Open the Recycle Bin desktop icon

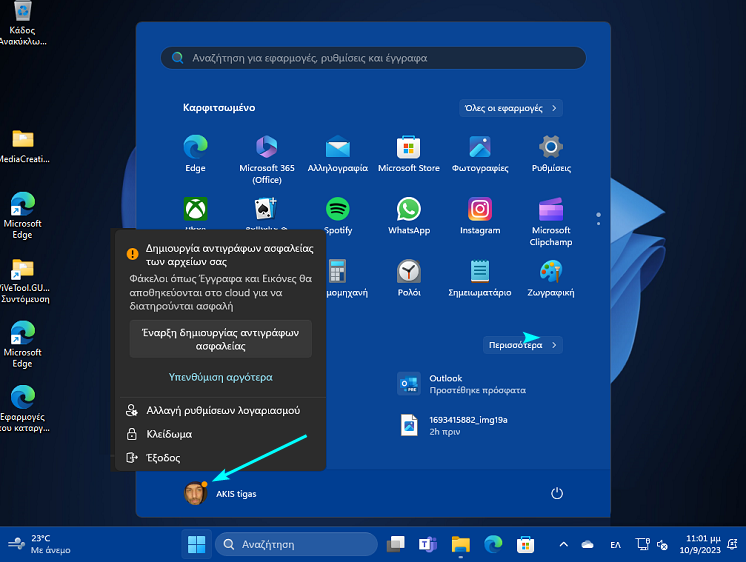(x=23, y=23)
